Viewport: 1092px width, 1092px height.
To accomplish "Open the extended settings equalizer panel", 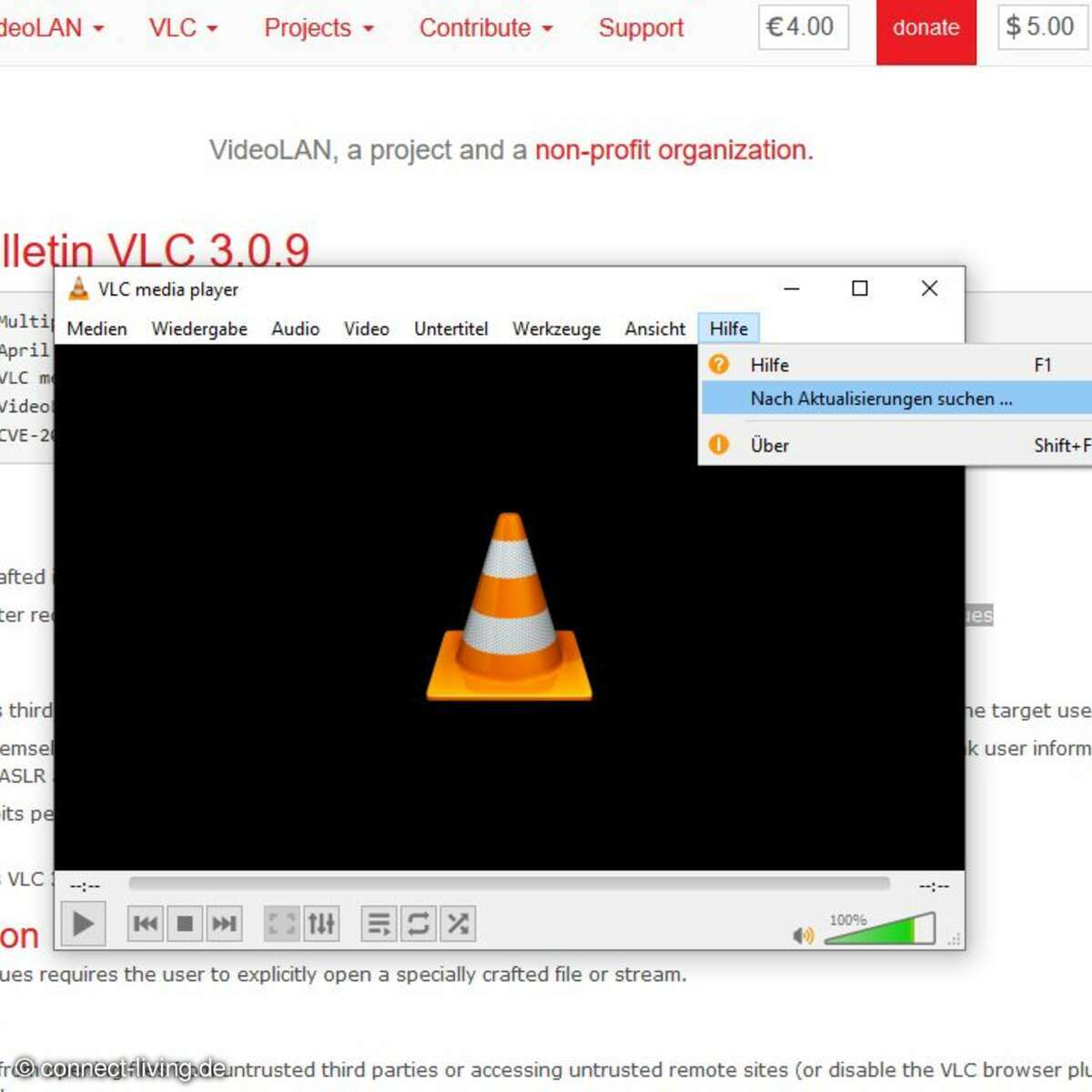I will pos(320,923).
